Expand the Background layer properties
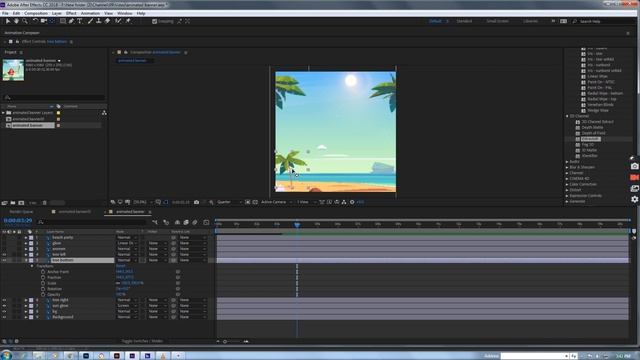Viewport: 640px width, 360px height. tap(26, 317)
